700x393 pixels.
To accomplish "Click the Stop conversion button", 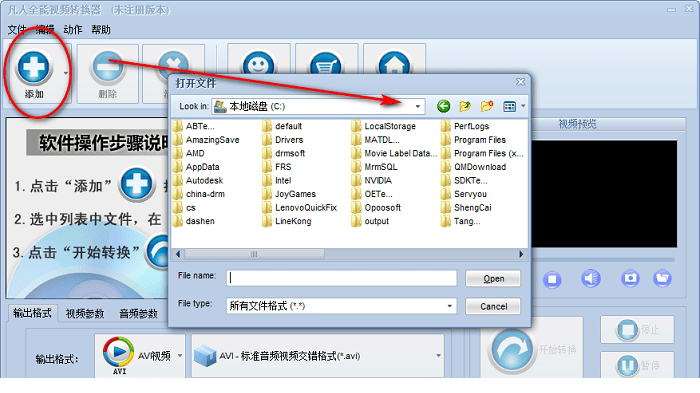I will pos(637,330).
